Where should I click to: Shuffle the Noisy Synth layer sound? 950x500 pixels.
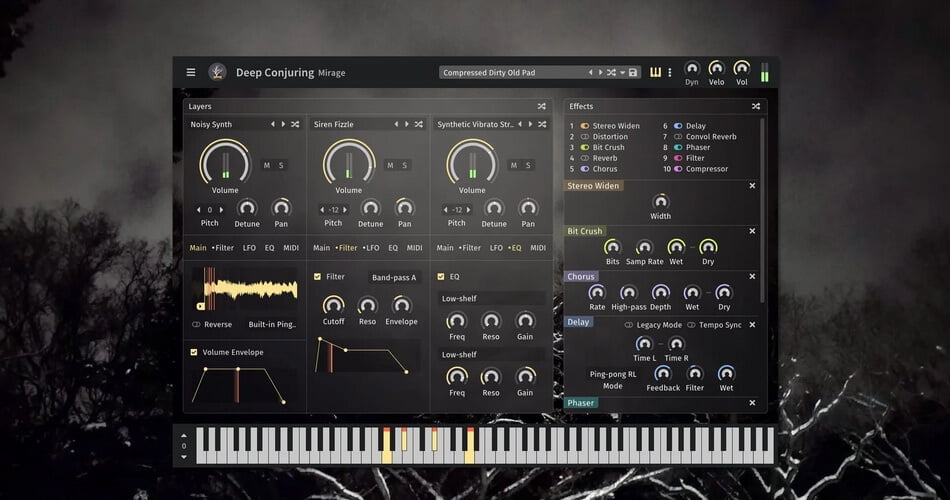295,124
